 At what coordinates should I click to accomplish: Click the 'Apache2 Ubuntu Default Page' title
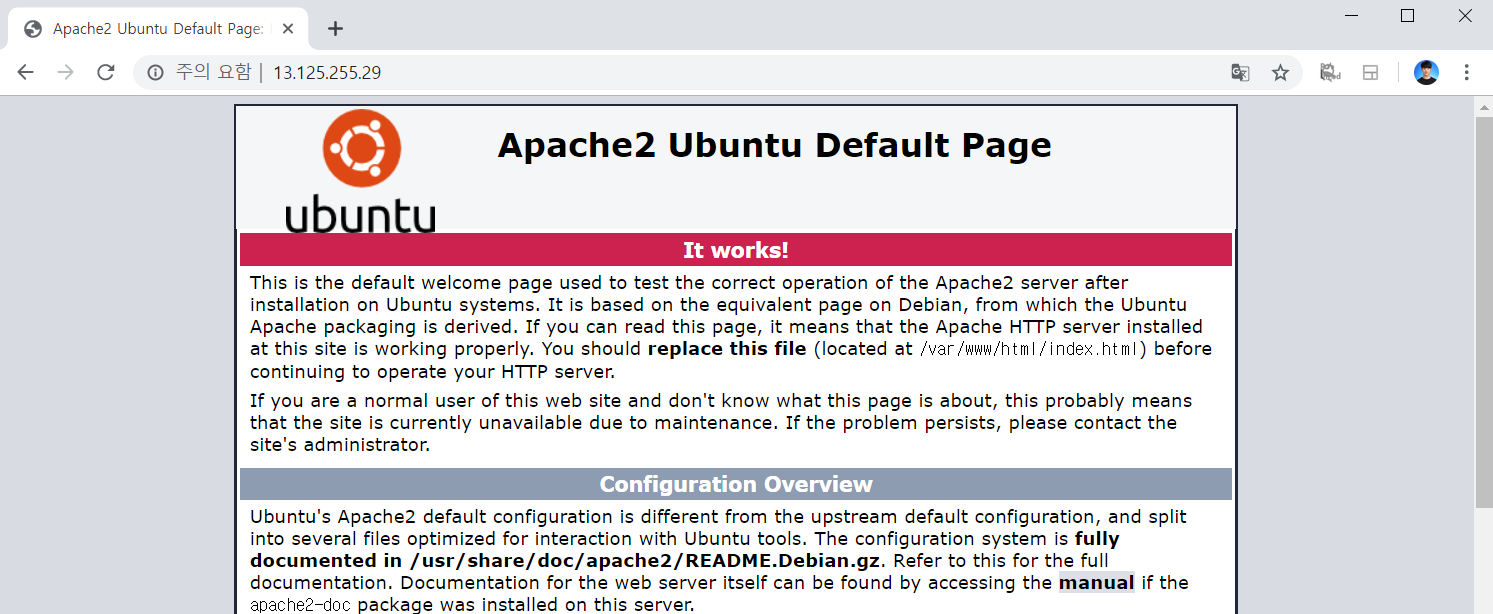tap(775, 145)
